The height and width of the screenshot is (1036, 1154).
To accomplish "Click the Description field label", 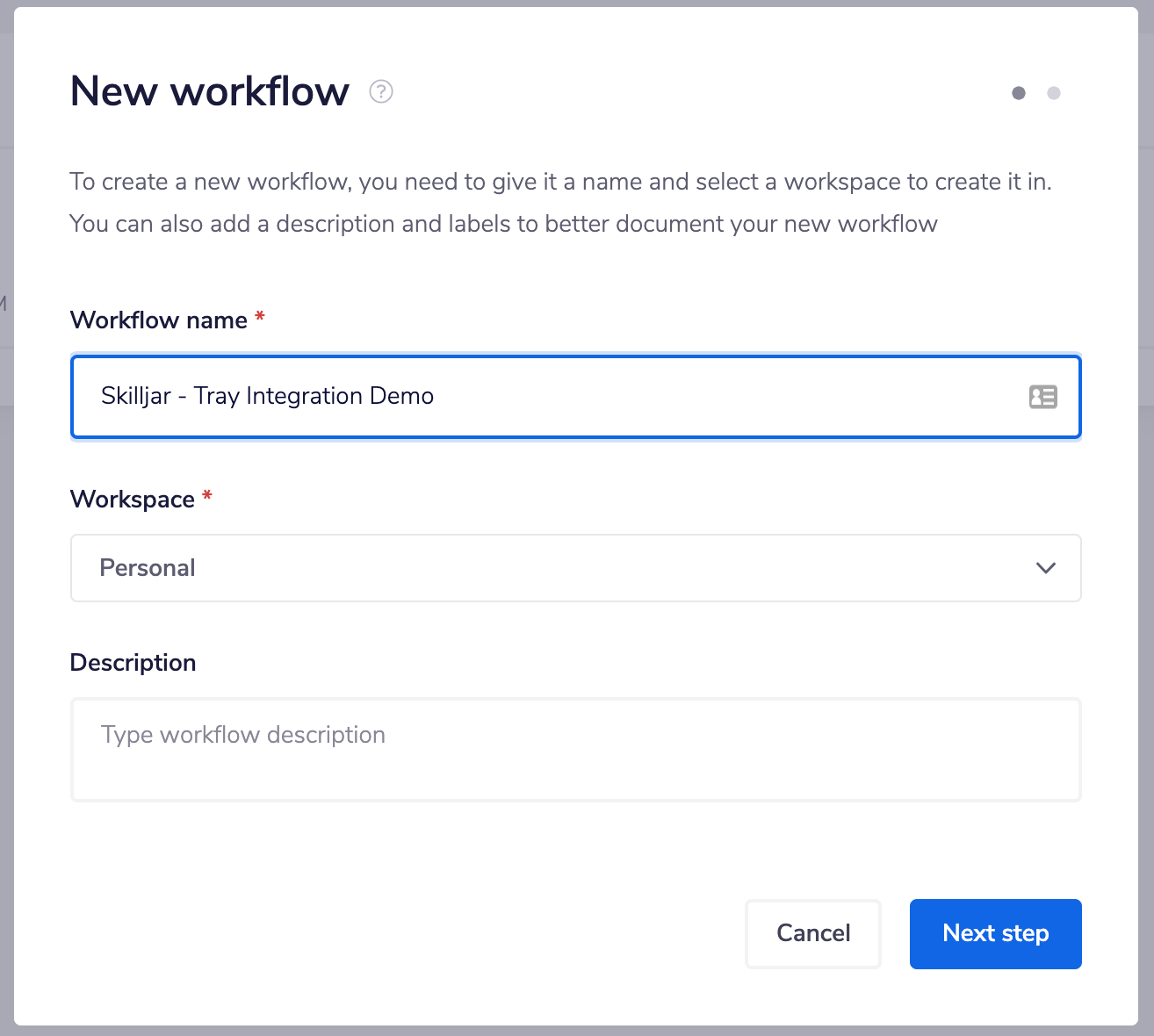I will [133, 662].
